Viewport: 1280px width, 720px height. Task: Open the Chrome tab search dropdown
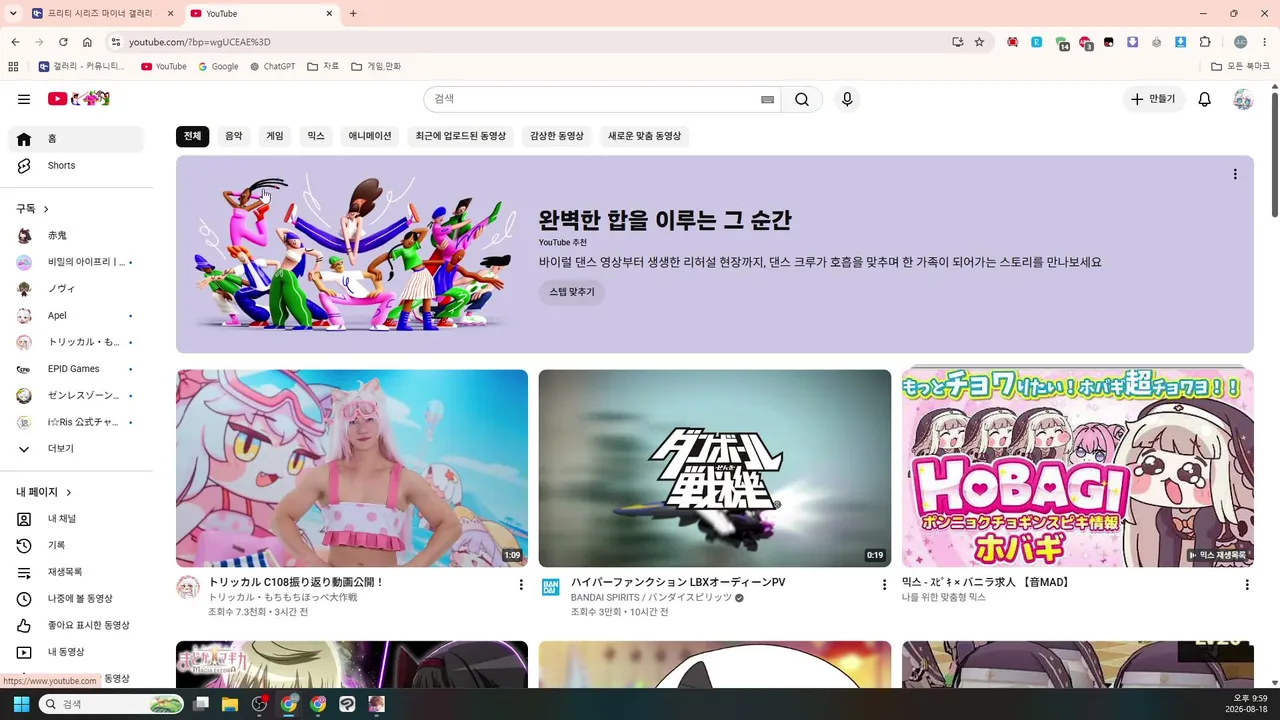tap(13, 13)
